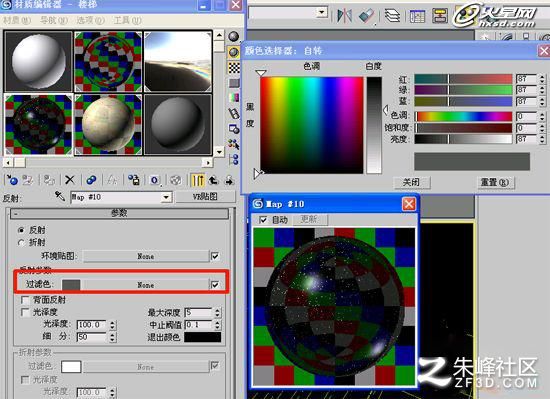Click the go to parent arrow icon
Screen dimensions: 550x399
tap(214, 180)
